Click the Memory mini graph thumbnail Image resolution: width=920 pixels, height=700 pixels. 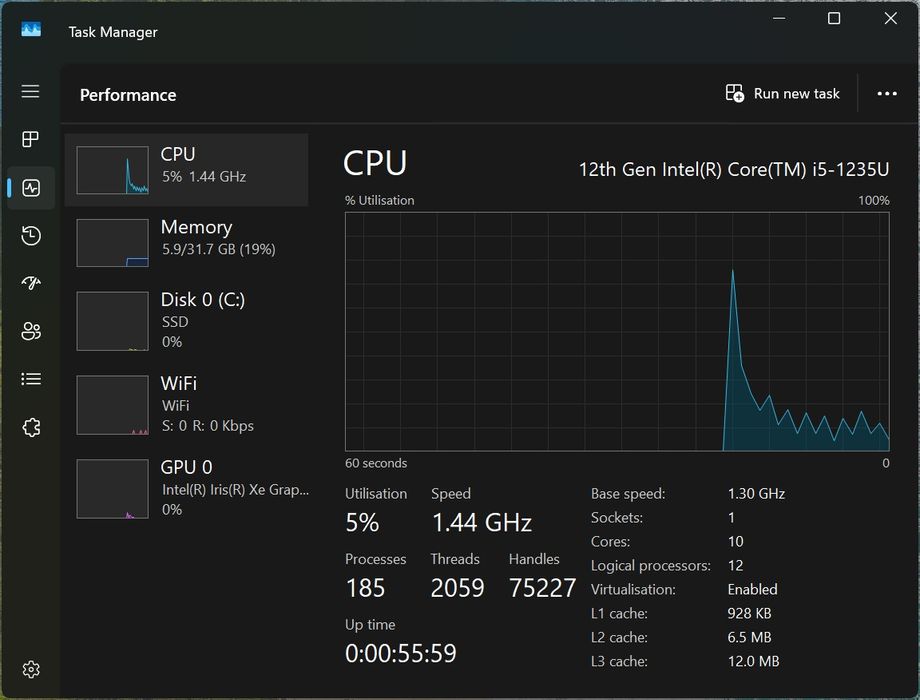coord(112,243)
